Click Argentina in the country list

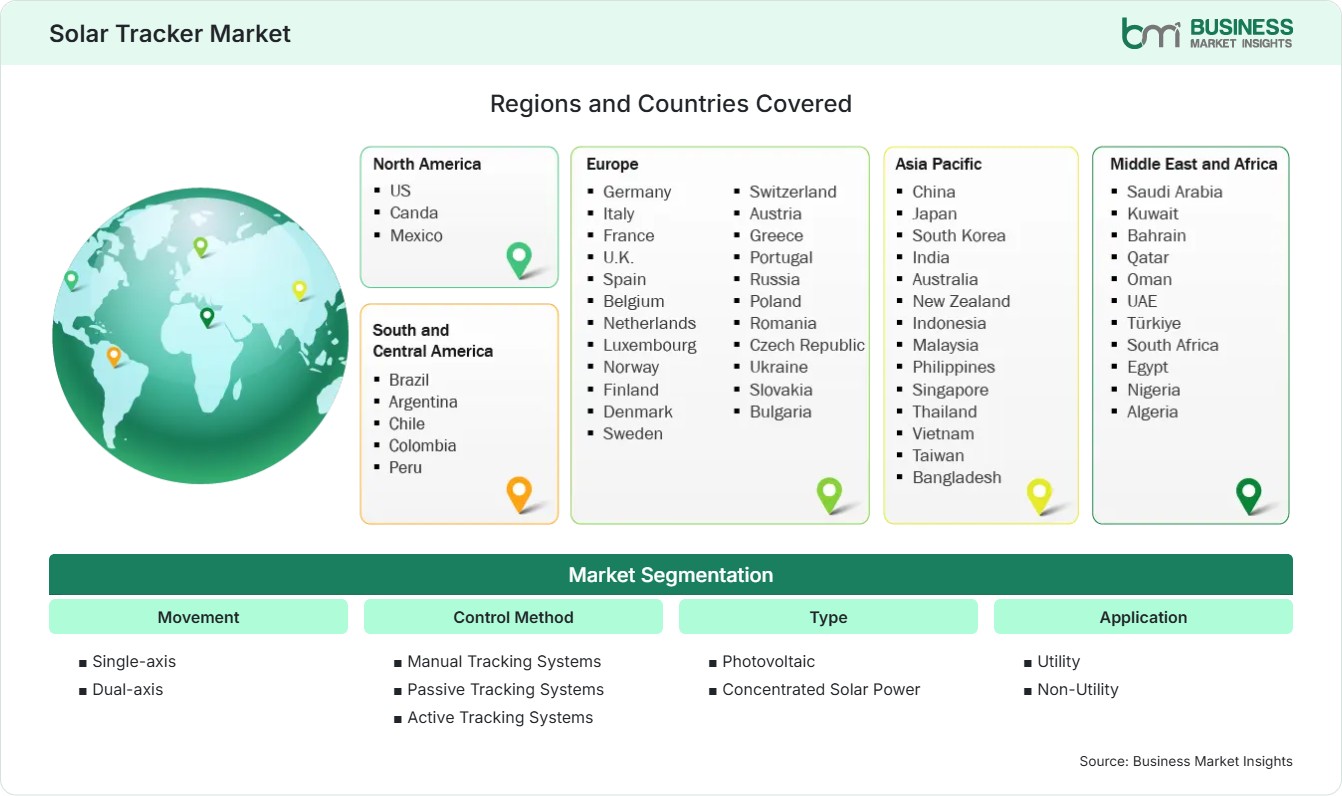423,401
